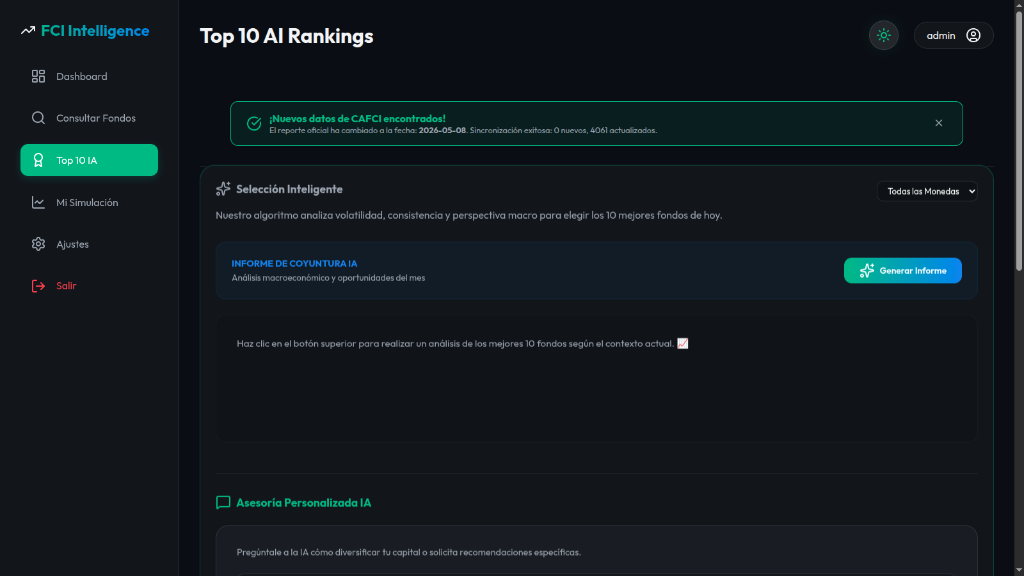The height and width of the screenshot is (576, 1024).
Task: Open Ajustes settings page
Action: point(89,244)
